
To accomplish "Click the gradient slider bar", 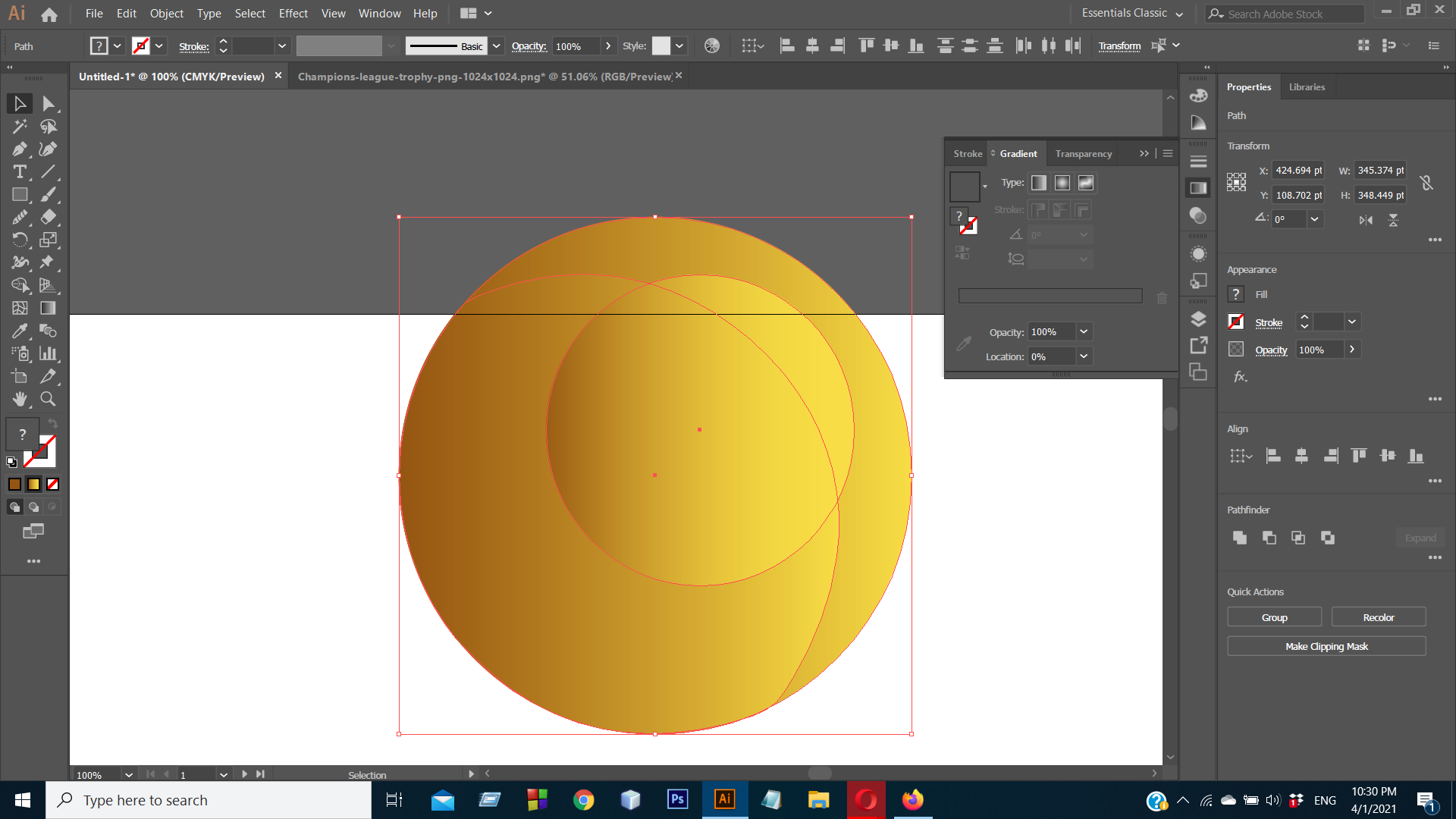I will (1050, 296).
